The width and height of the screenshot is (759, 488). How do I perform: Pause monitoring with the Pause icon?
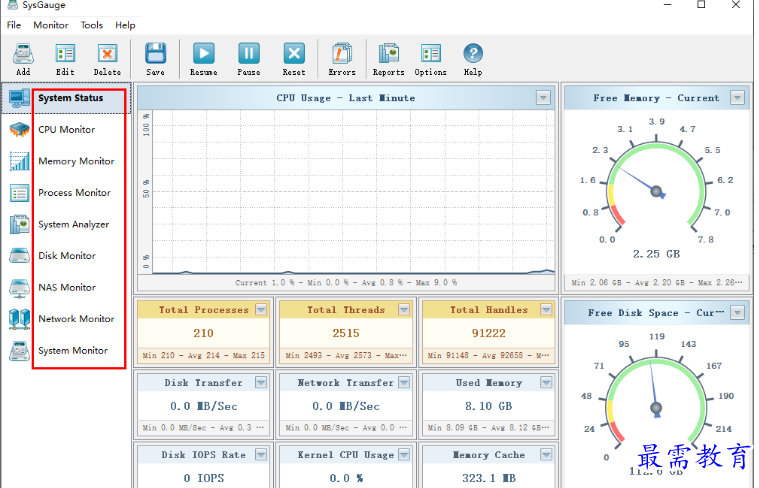[249, 54]
